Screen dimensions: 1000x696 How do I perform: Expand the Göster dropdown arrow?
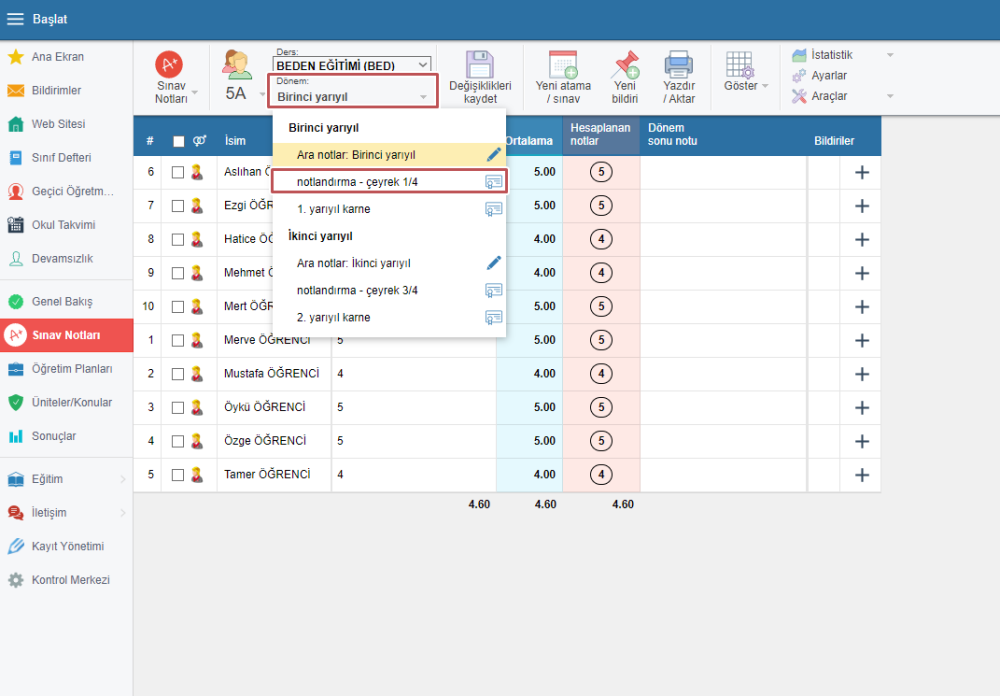click(765, 85)
